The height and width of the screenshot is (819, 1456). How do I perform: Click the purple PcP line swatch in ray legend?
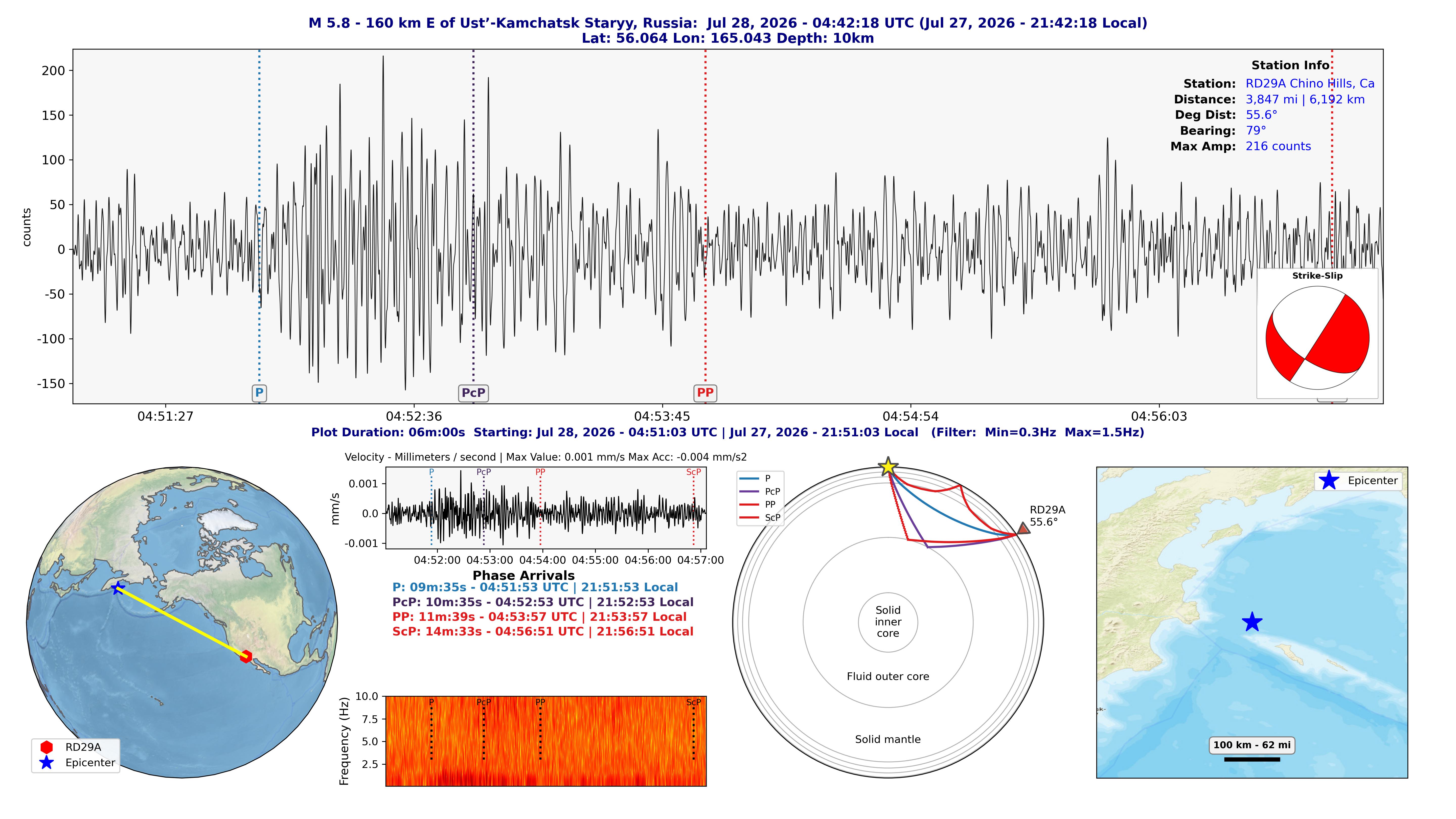[749, 492]
